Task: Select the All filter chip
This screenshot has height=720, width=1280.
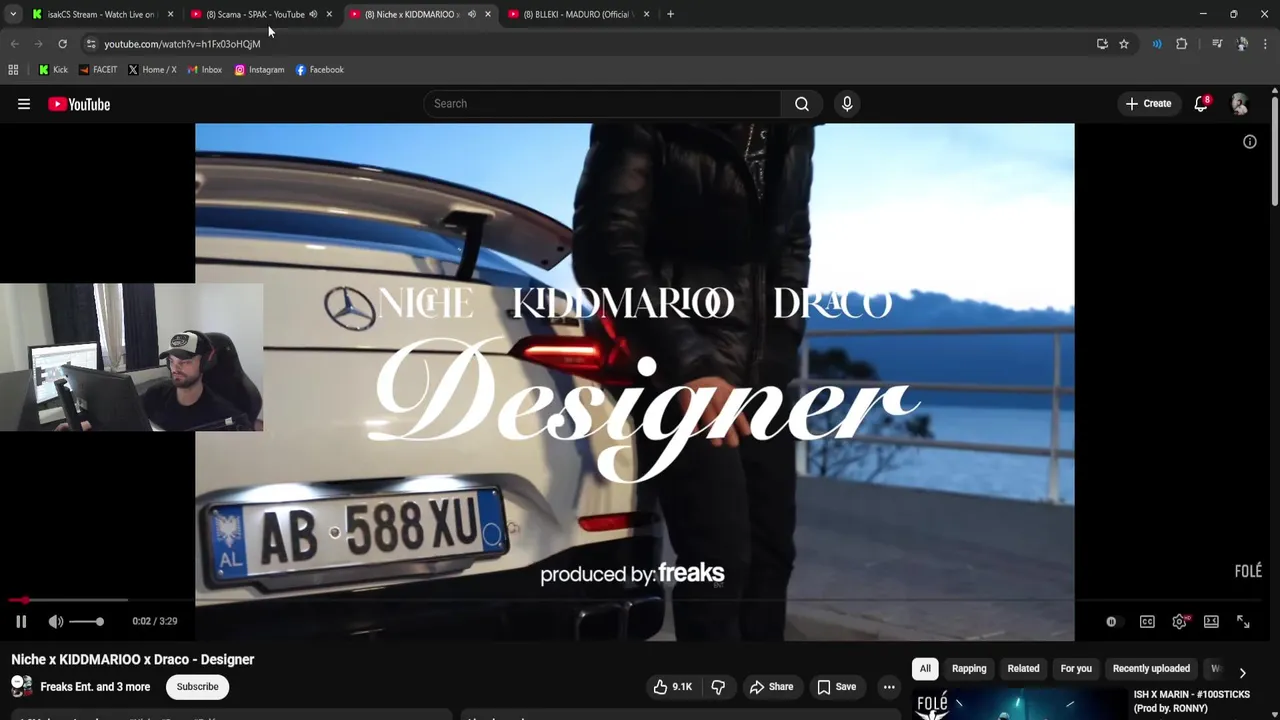Action: [x=925, y=669]
